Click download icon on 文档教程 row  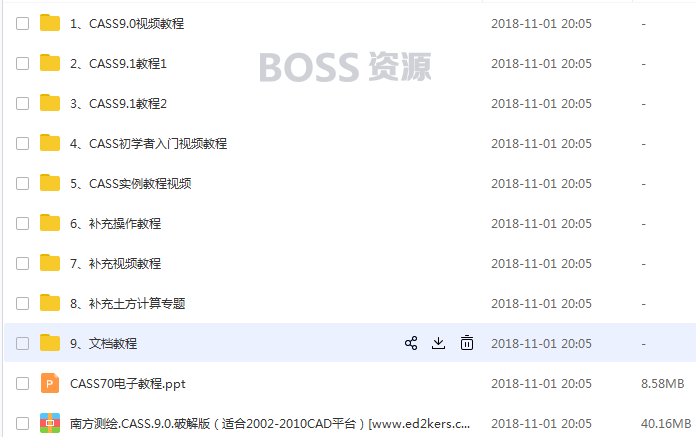tap(439, 343)
